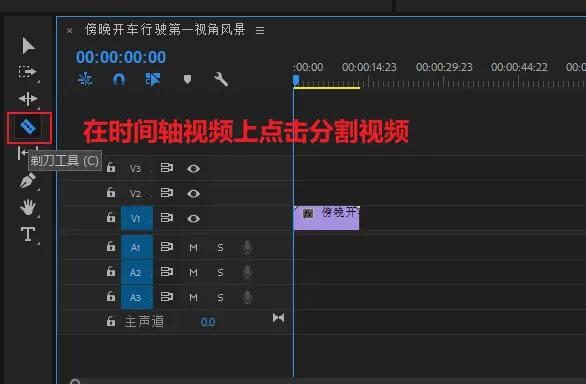586x384 pixels.
Task: Mute track A2
Action: [x=193, y=273]
